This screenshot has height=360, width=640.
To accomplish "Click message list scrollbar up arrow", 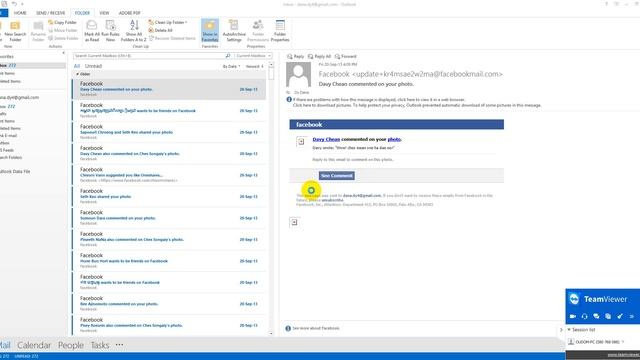I will 271,65.
